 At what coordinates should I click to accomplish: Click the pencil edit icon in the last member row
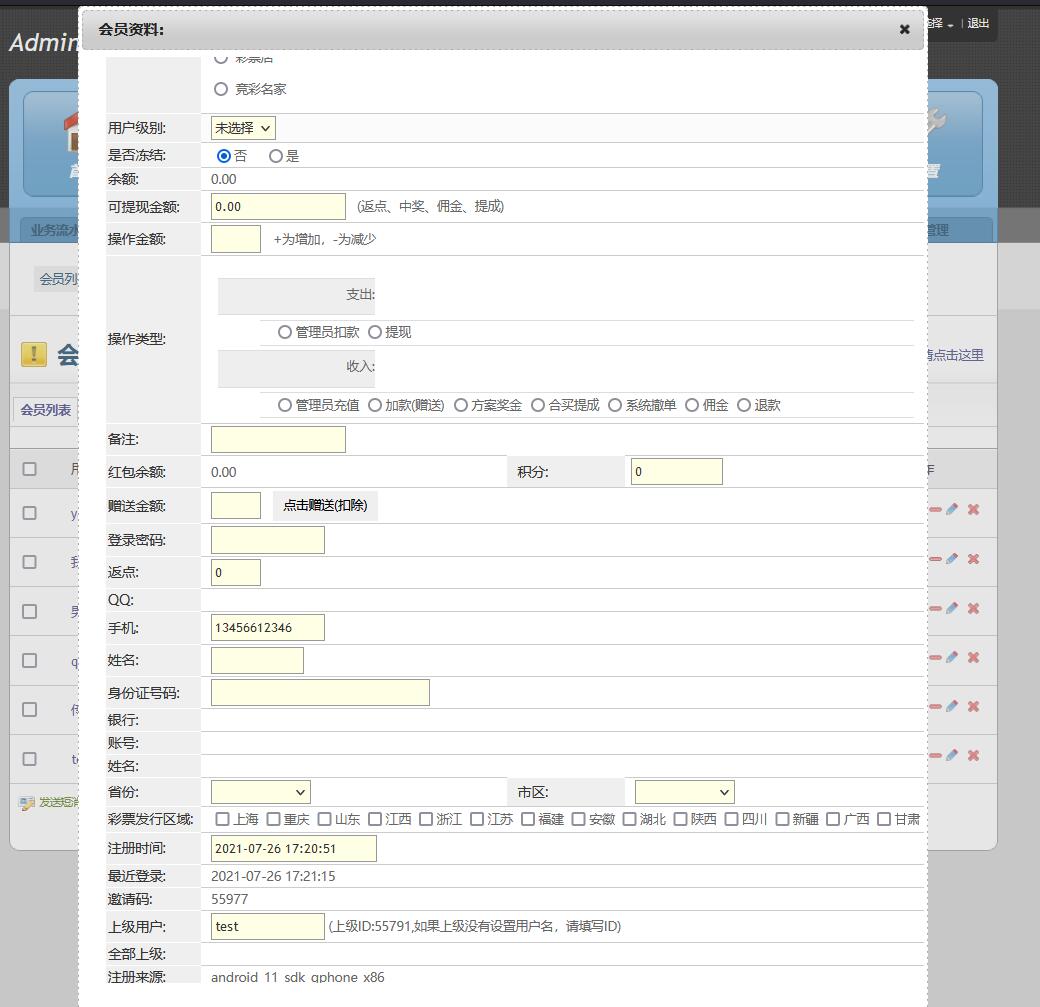pyautogui.click(x=952, y=755)
